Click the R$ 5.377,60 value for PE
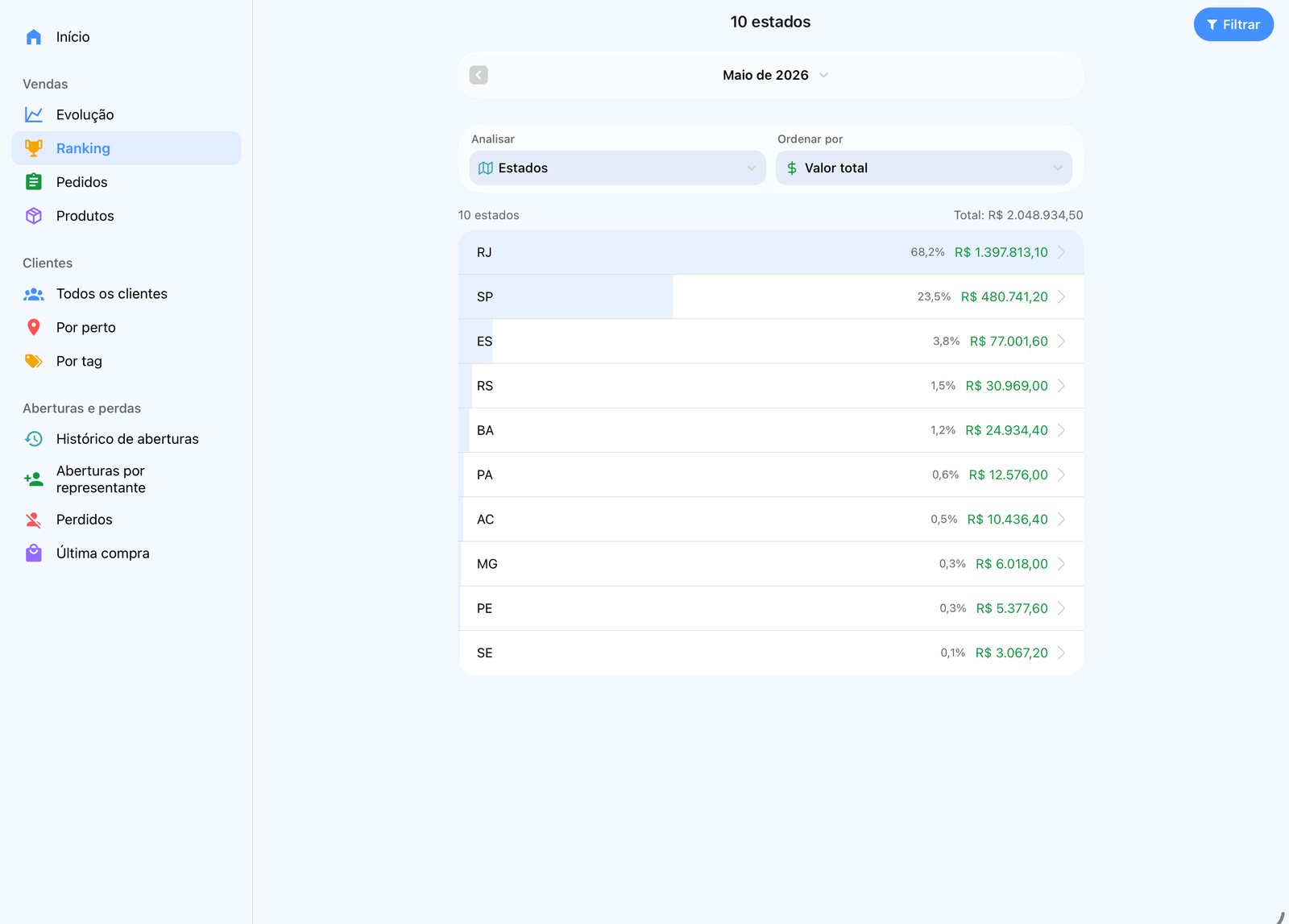Viewport: 1289px width, 924px height. pos(1012,608)
